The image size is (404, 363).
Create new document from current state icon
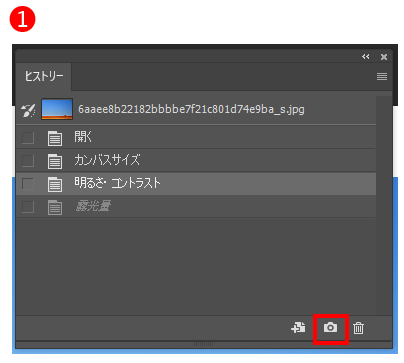coord(298,327)
